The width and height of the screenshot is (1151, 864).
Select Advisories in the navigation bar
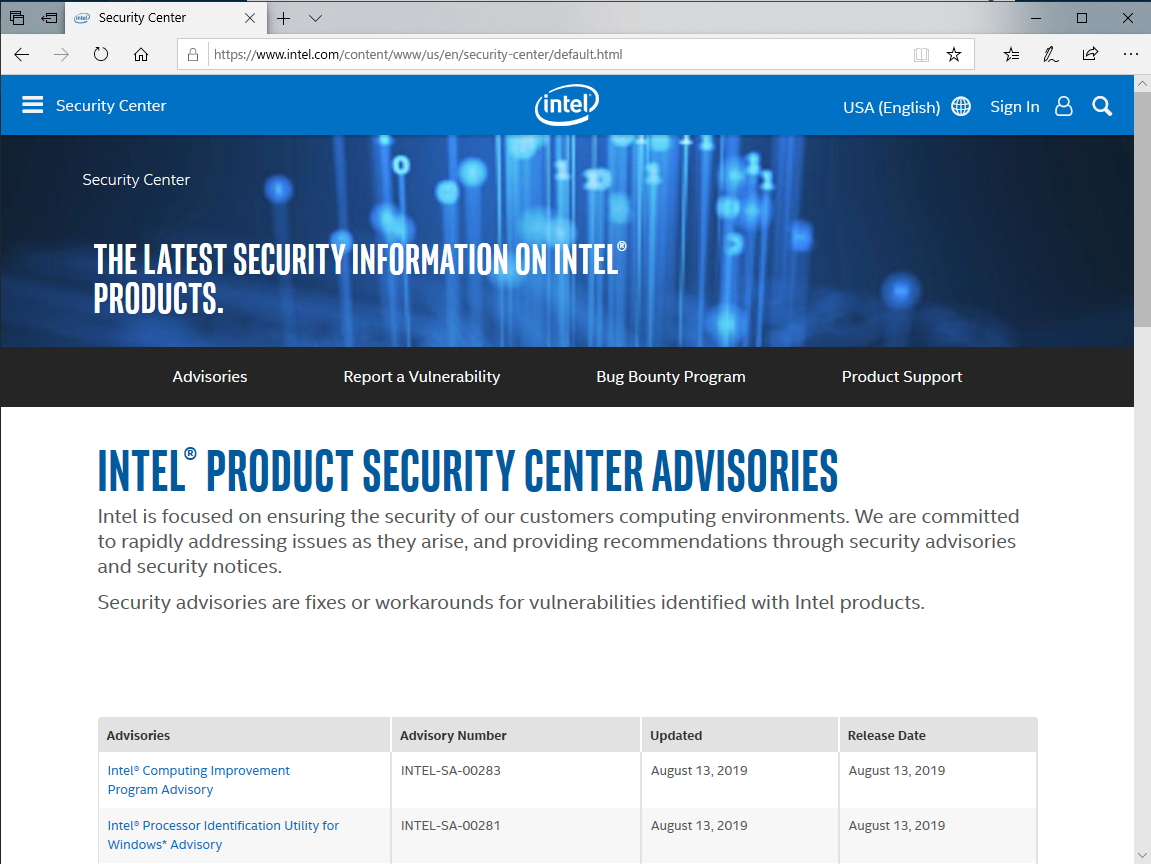point(209,377)
